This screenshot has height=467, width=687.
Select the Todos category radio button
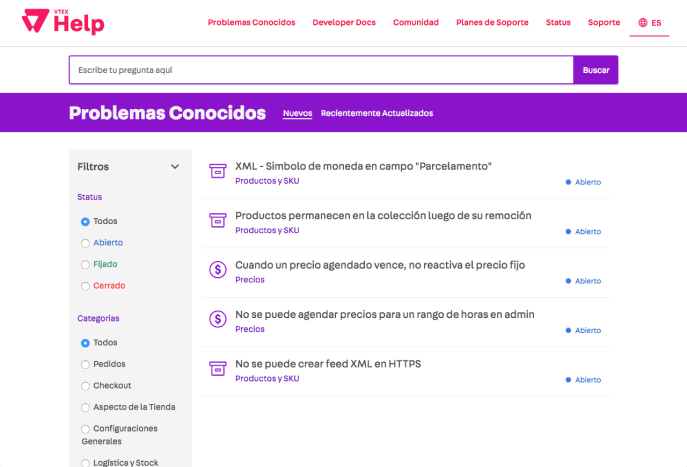pyautogui.click(x=85, y=343)
